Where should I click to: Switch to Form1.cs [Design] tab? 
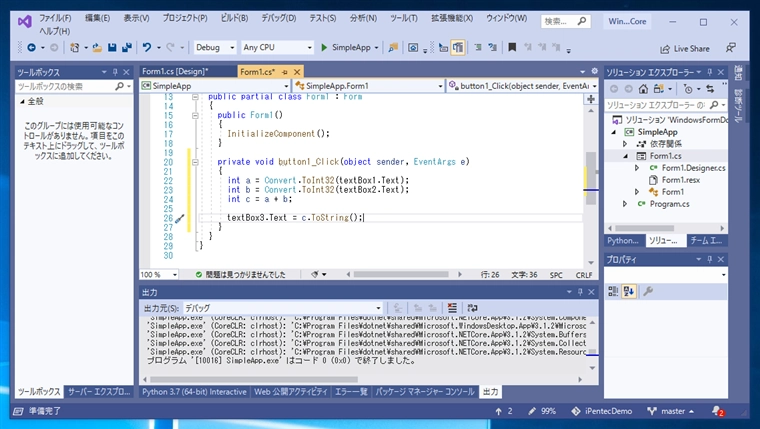tap(174, 71)
